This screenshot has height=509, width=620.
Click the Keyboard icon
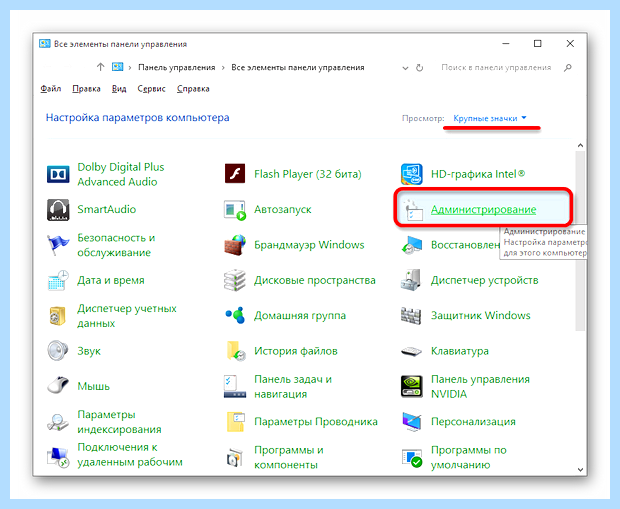point(412,351)
